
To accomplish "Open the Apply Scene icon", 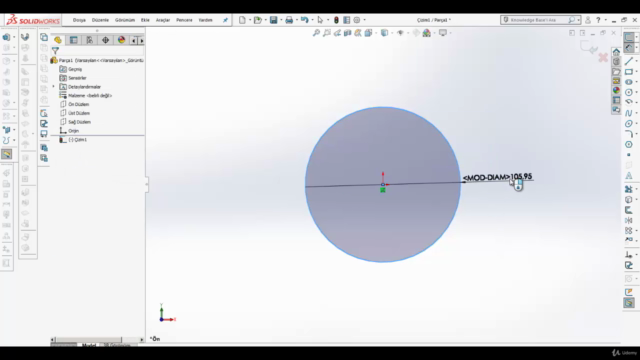I will 427,33.
